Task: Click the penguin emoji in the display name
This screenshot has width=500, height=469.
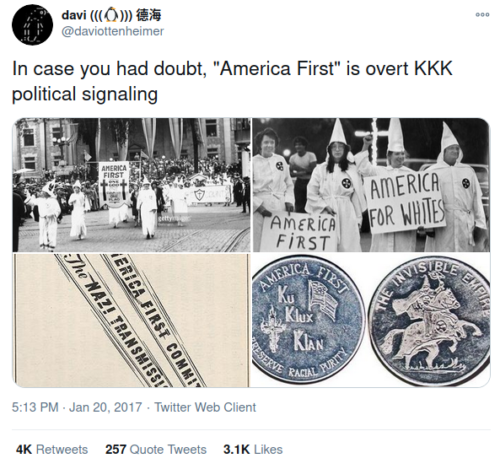Action: coord(111,15)
